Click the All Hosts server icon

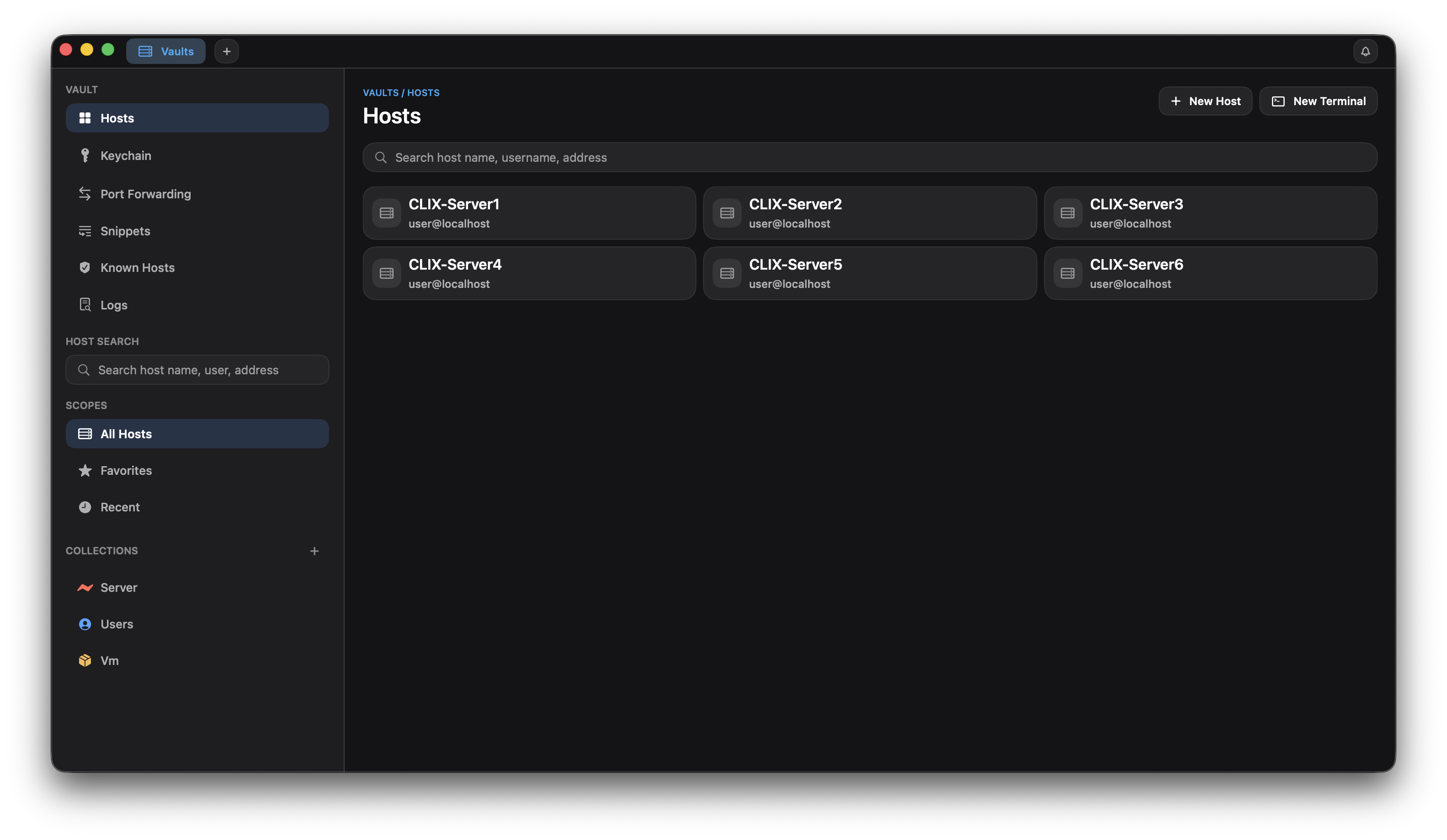point(85,434)
